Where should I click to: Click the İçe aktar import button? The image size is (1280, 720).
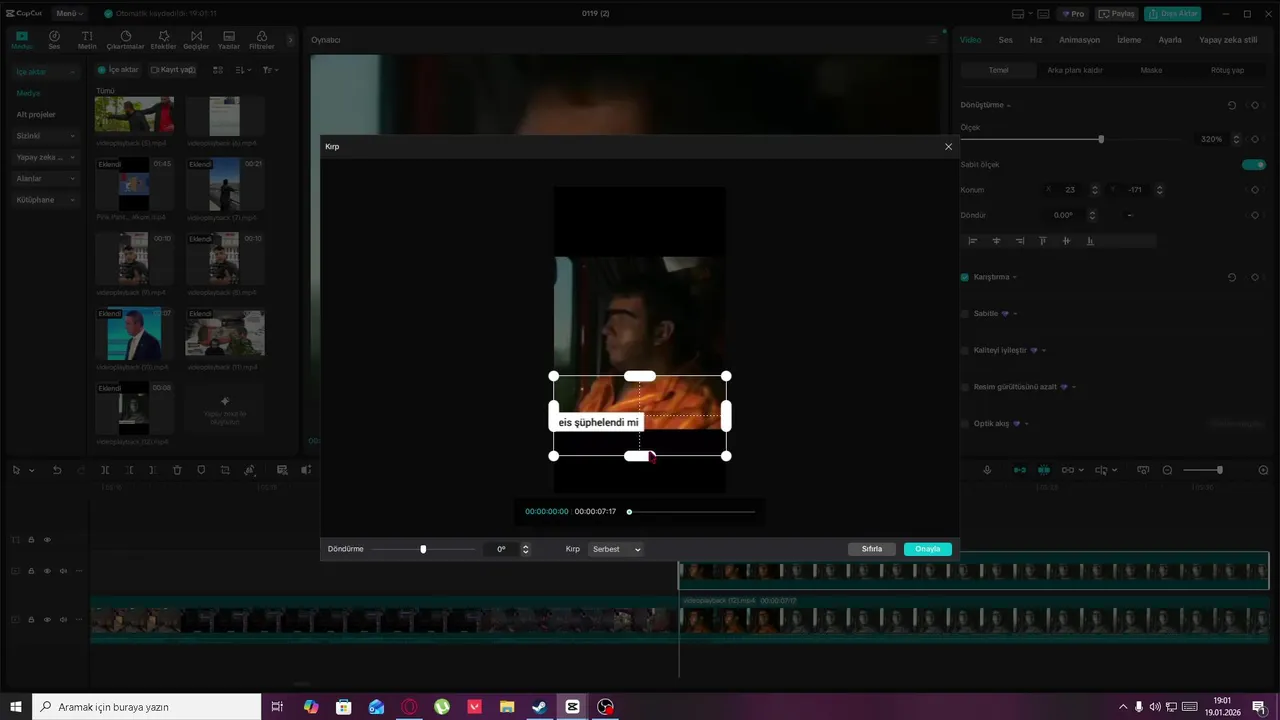[118, 70]
